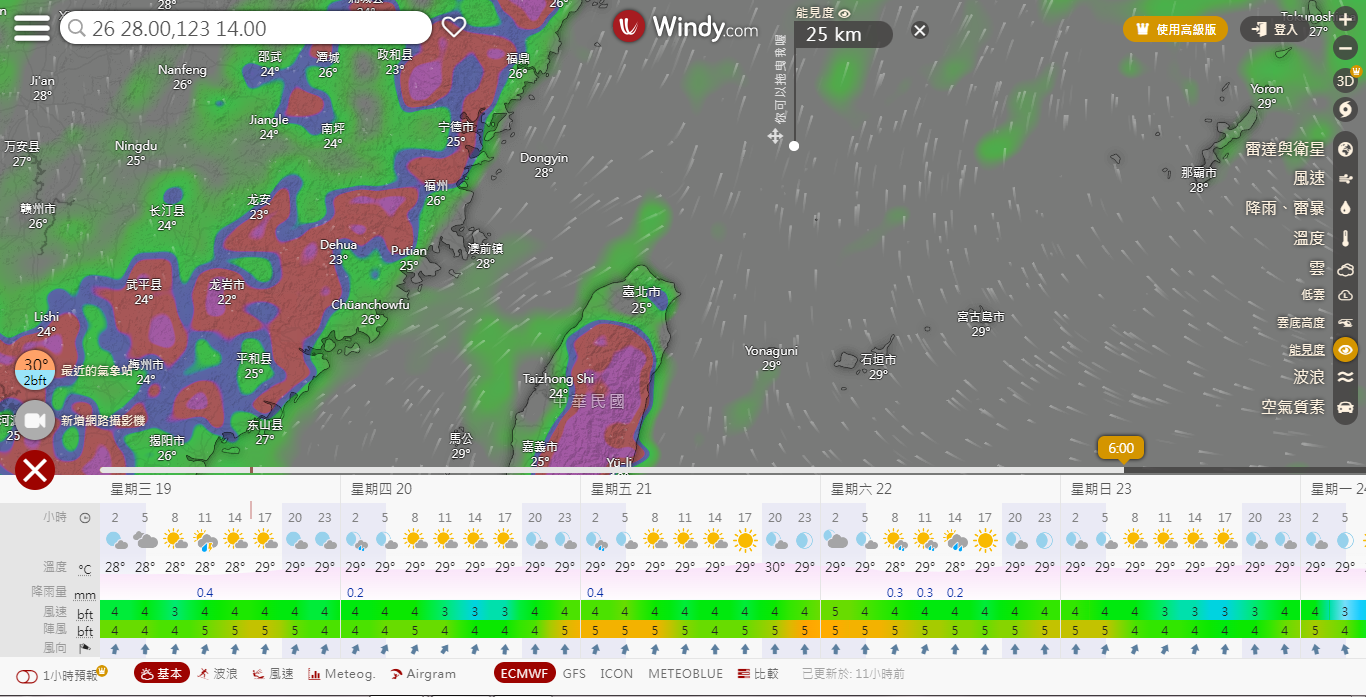The width and height of the screenshot is (1366, 697).
Task: Click the 空氣質素 layer label
Action: tap(1293, 407)
